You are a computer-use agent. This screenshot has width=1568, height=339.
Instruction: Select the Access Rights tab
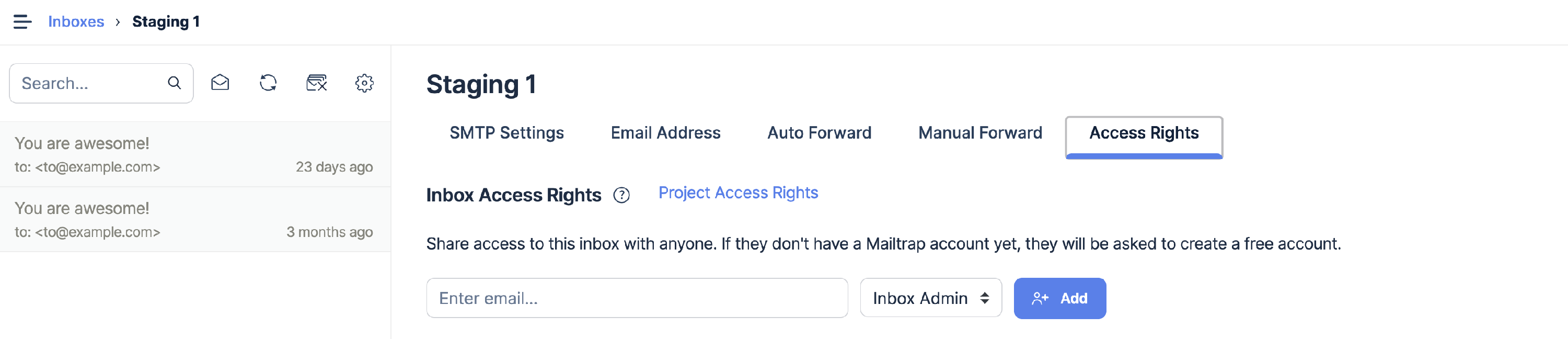[x=1143, y=133]
